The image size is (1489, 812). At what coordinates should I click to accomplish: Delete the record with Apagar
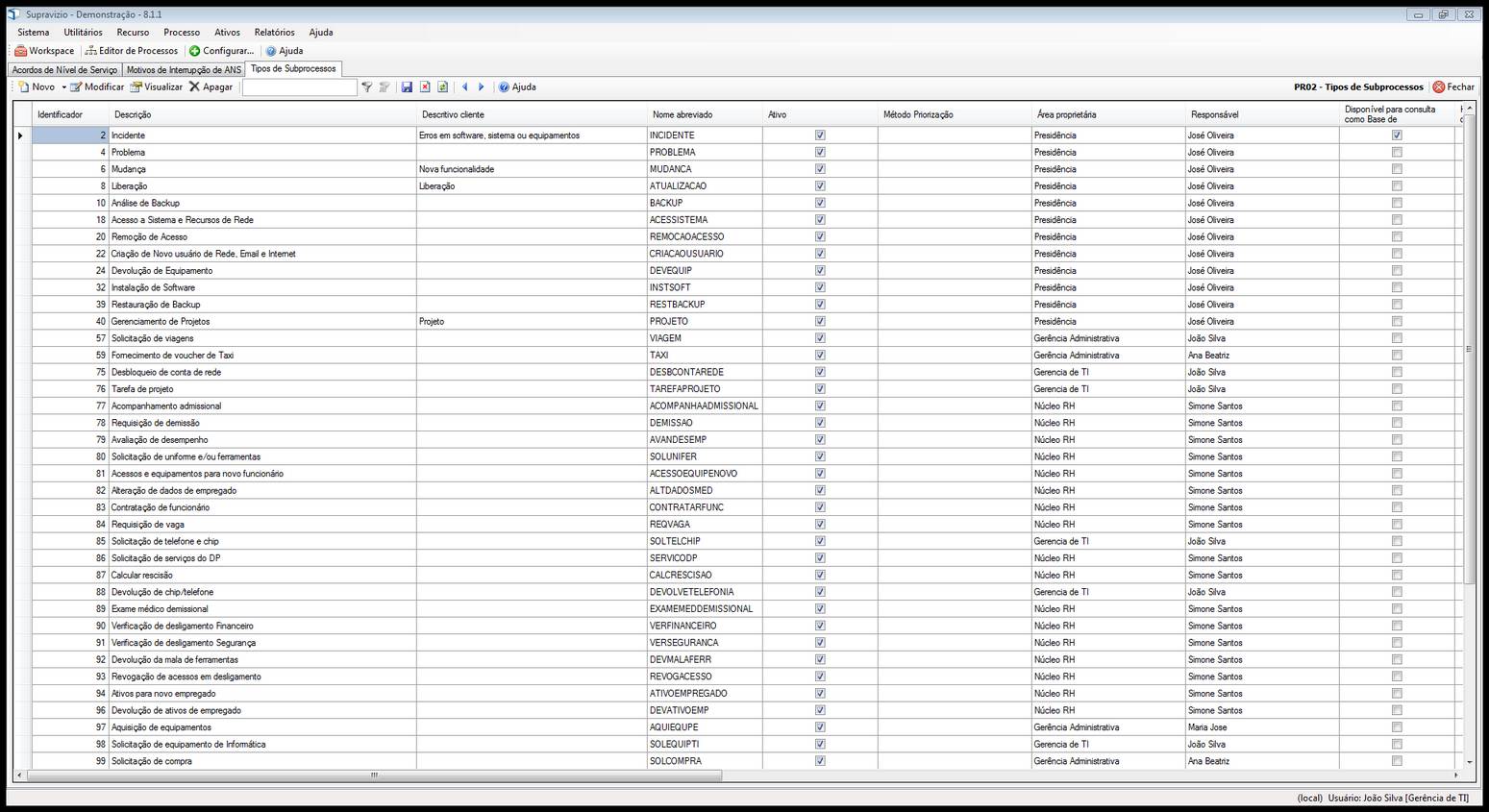coord(211,86)
